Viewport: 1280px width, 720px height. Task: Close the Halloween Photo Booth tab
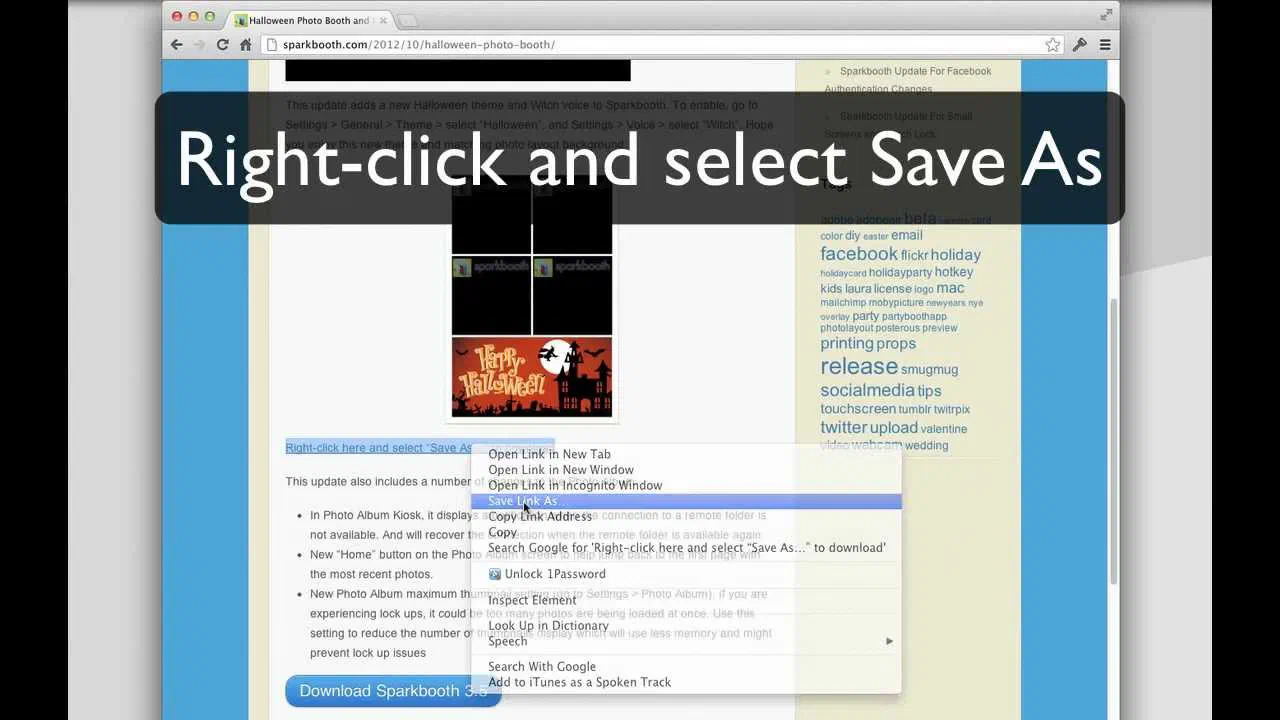point(384,20)
